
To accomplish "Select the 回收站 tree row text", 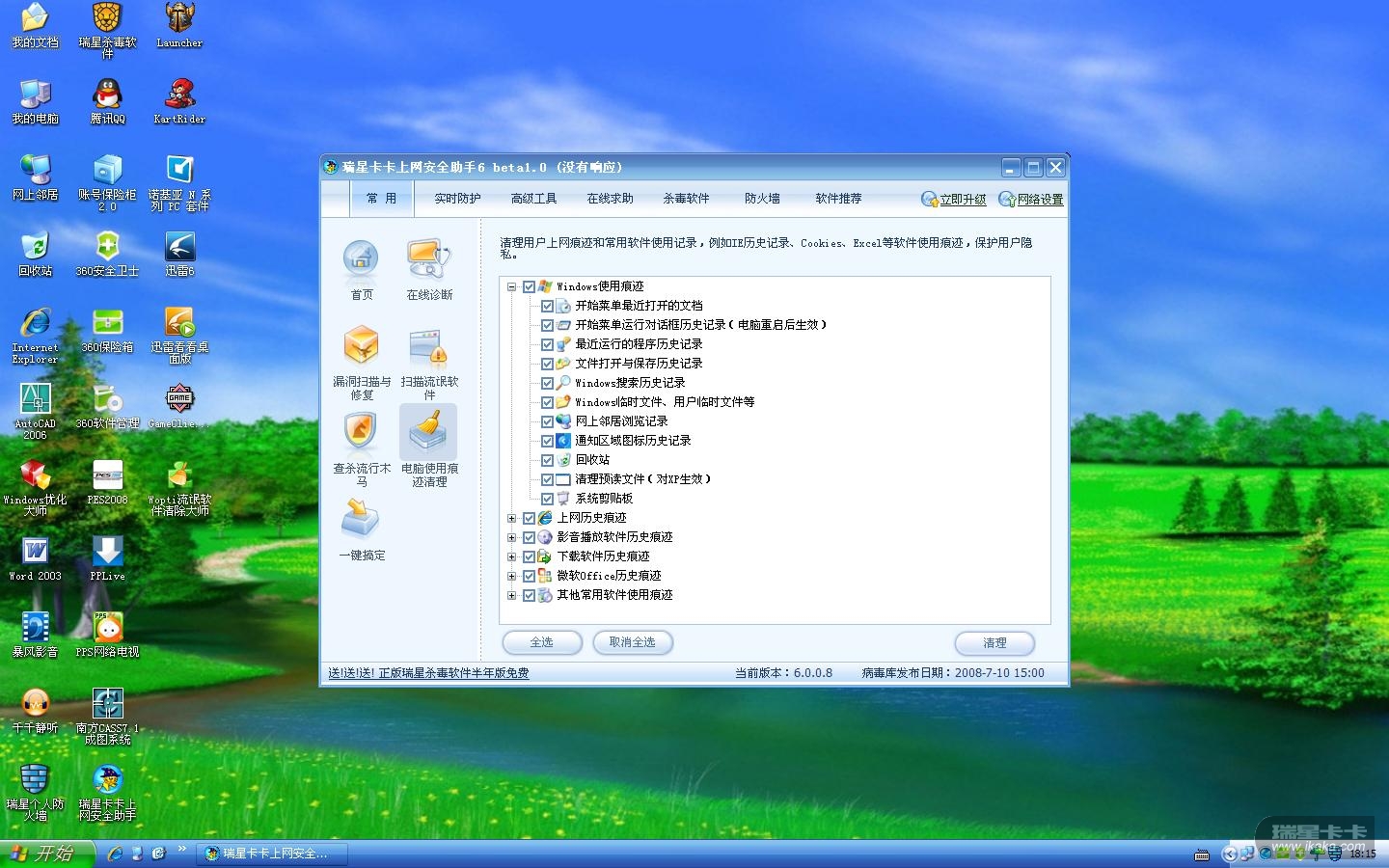I will click(592, 460).
